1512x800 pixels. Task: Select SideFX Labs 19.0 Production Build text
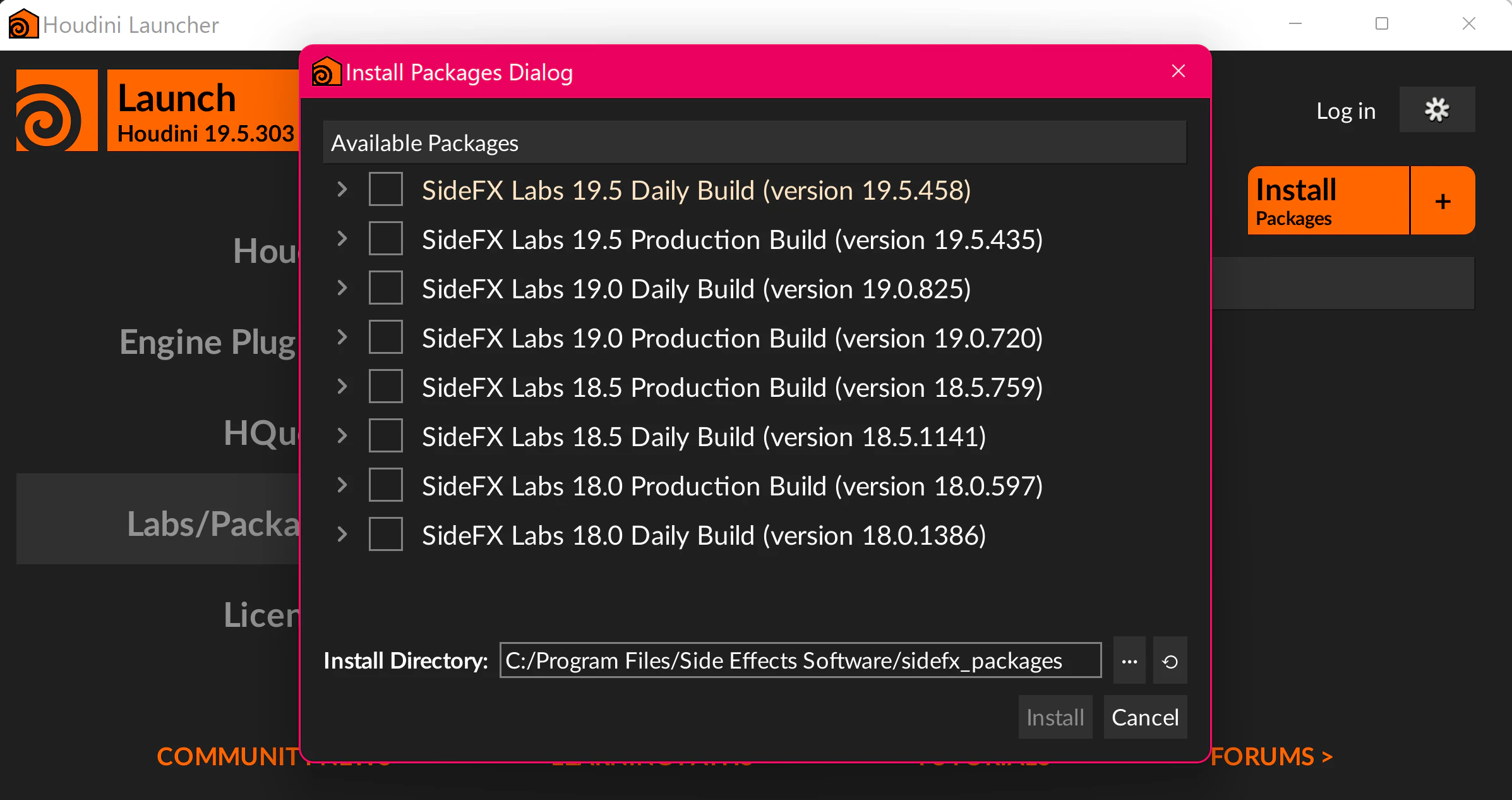[x=732, y=338]
